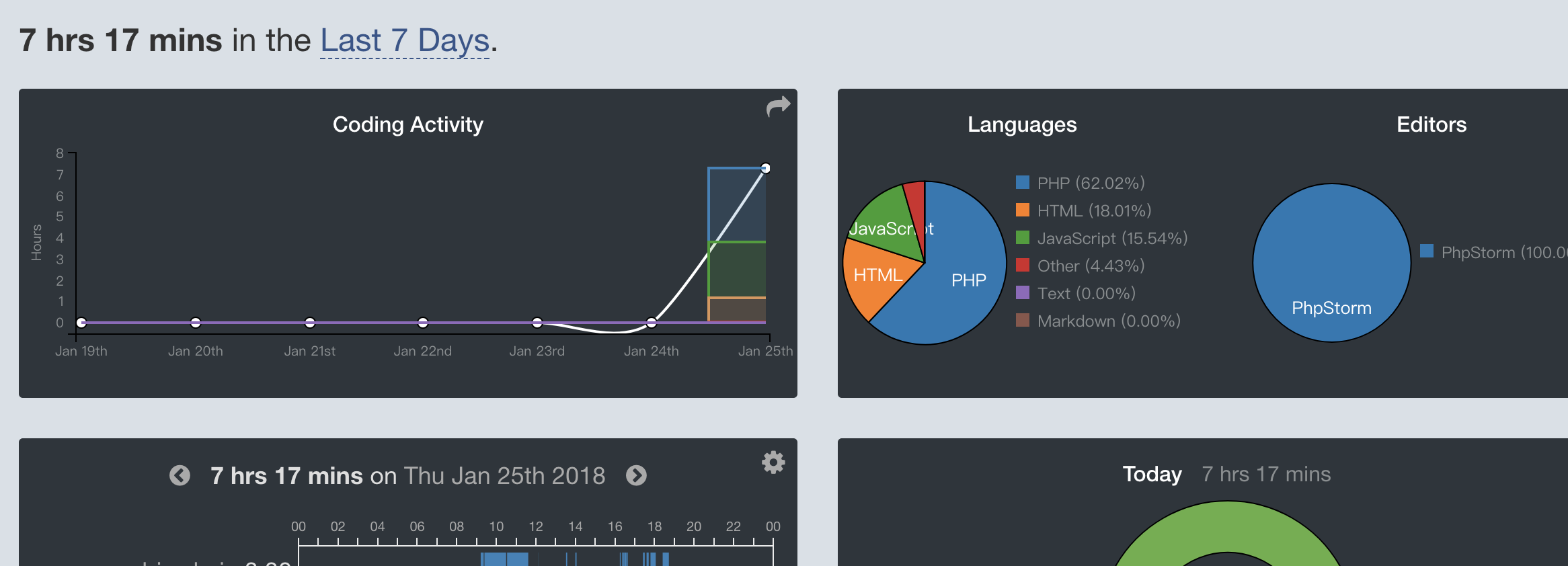This screenshot has height=566, width=1568.
Task: Click the share arrow on Coding Activity
Action: (778, 106)
